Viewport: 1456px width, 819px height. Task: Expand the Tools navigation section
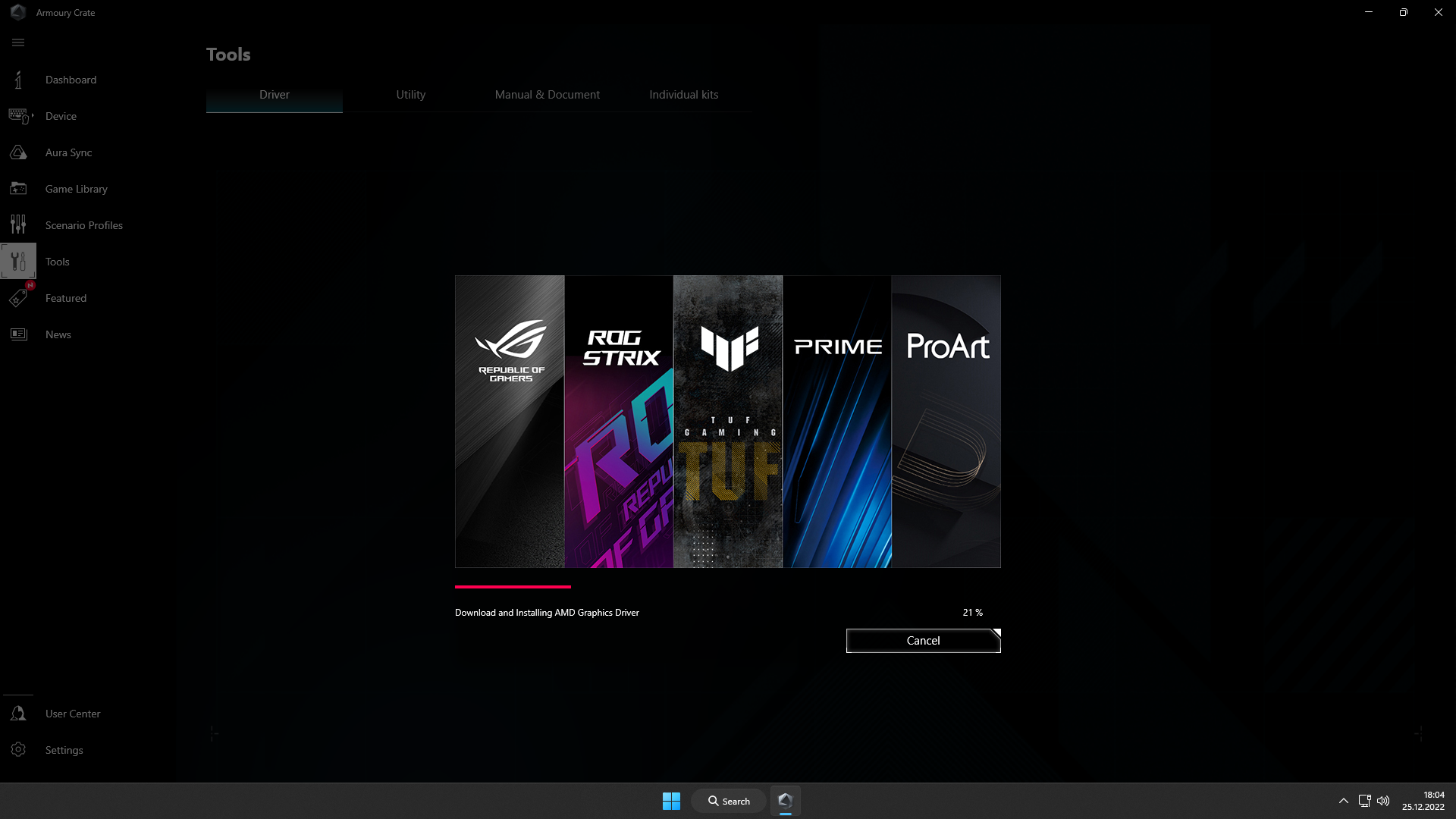click(x=57, y=261)
